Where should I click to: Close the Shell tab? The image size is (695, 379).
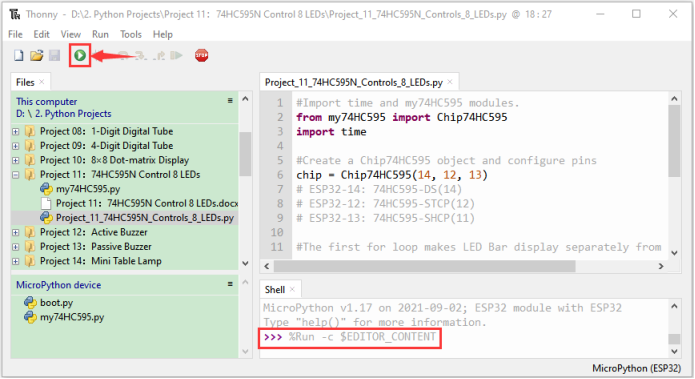(x=292, y=289)
